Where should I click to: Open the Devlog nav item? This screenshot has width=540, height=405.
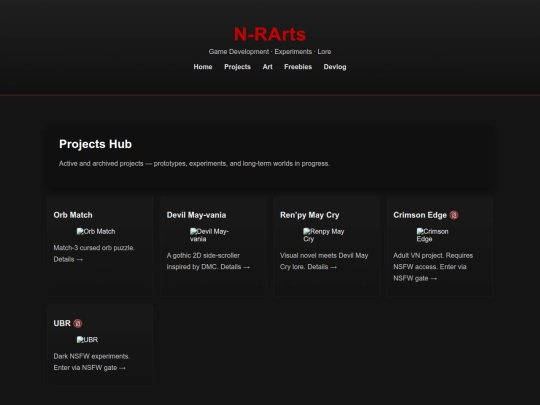[335, 67]
